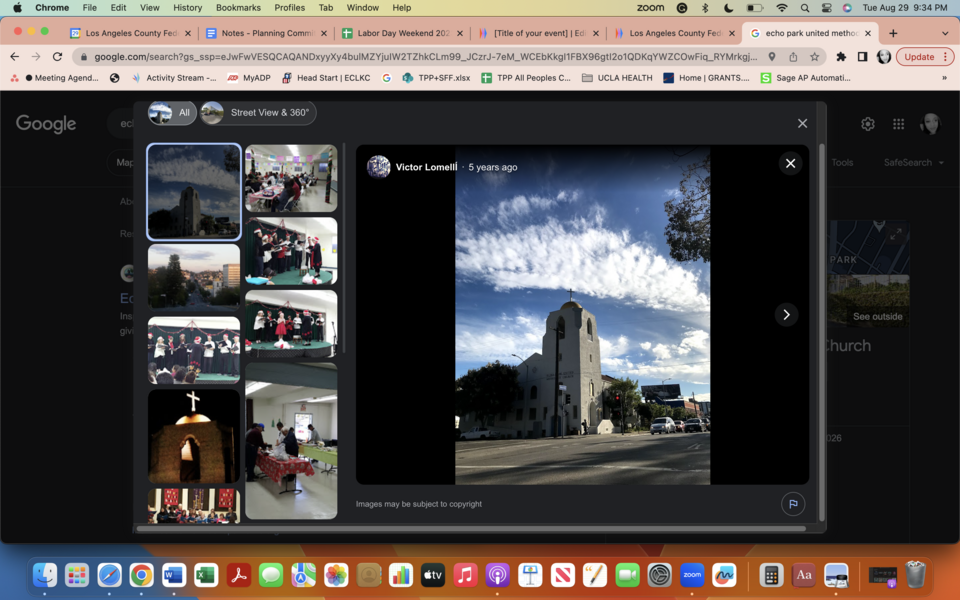Report photo with the flag icon

coord(792,504)
